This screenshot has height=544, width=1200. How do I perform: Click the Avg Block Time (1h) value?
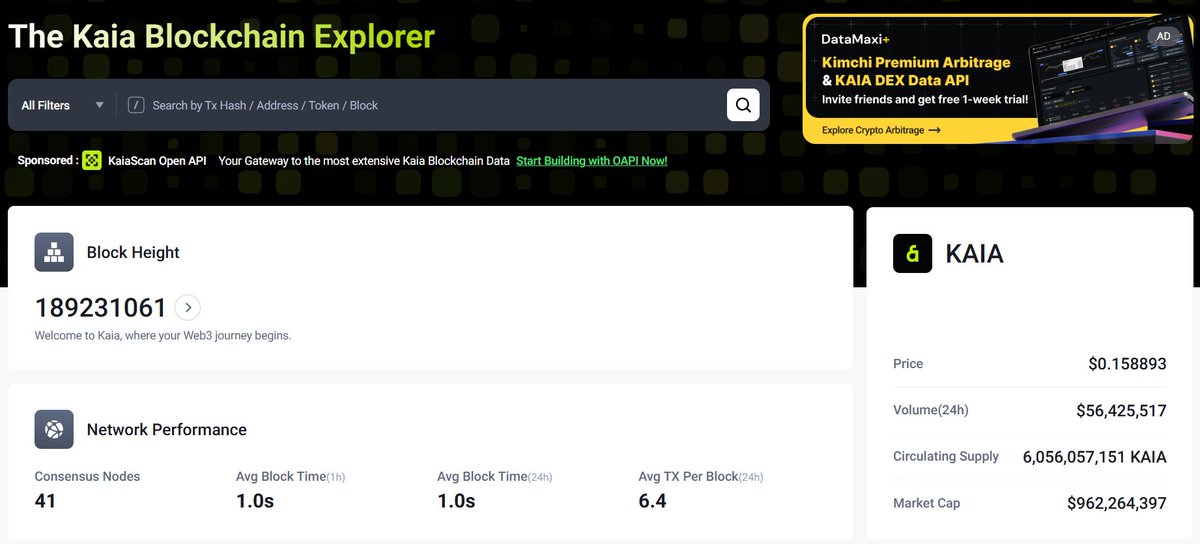255,500
